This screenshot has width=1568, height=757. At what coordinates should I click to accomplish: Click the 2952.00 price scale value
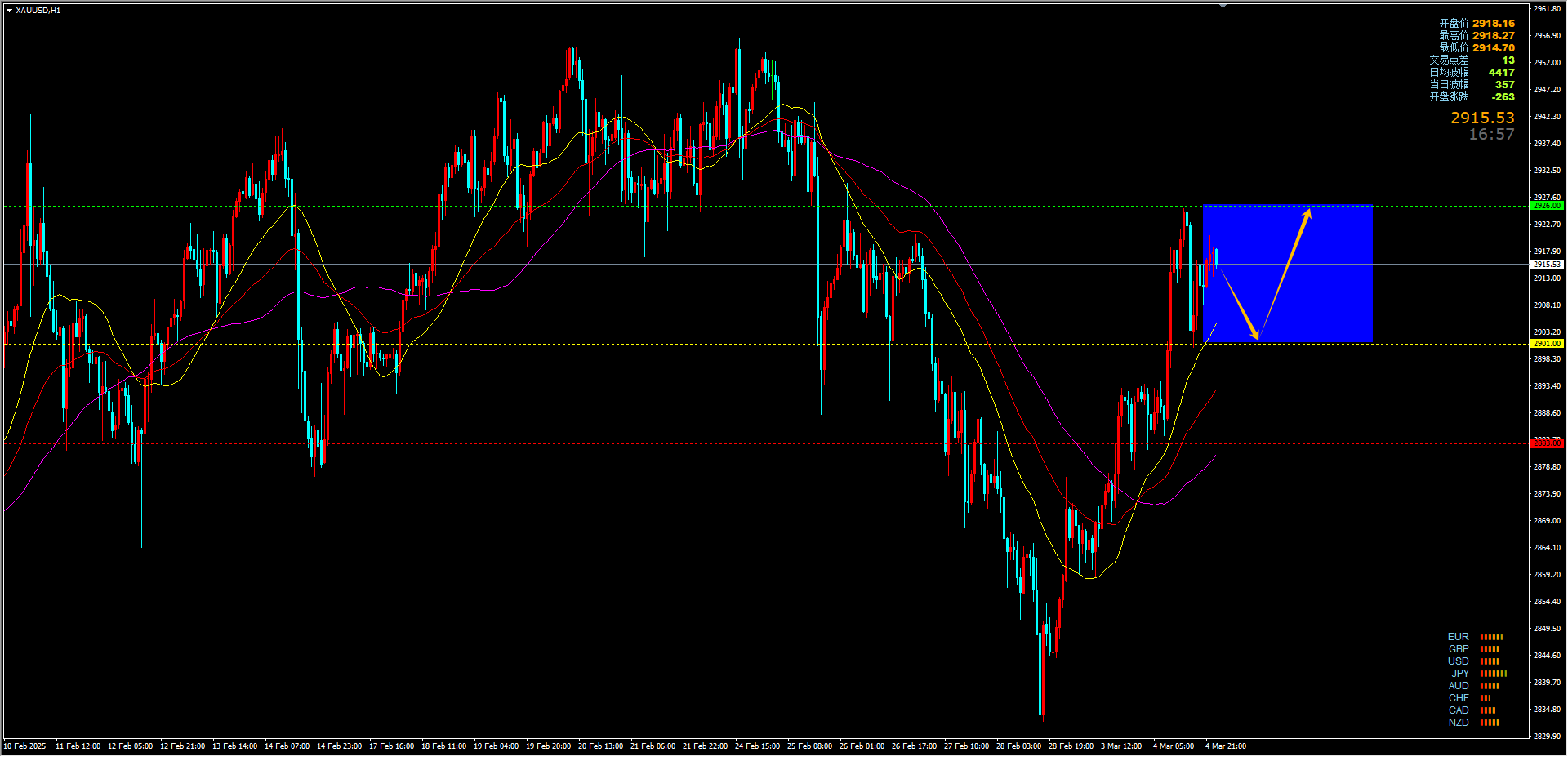1548,63
